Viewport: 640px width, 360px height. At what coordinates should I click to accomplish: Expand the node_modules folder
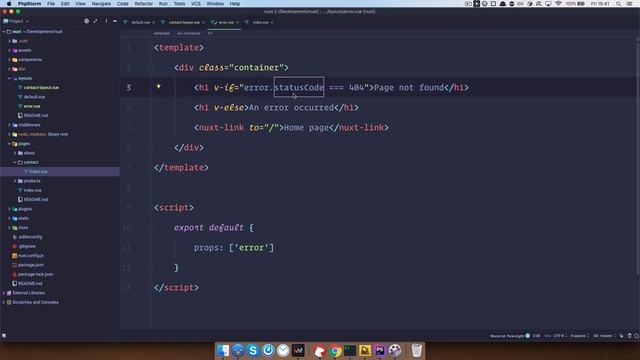(x=9, y=134)
